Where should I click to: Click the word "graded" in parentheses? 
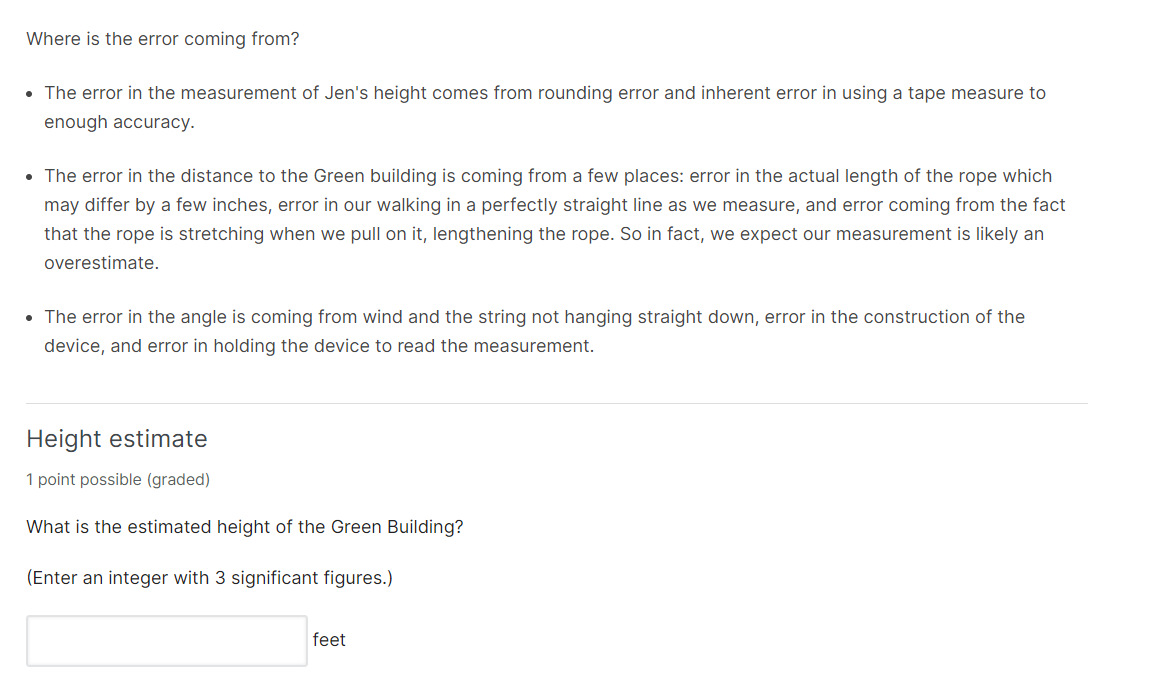[179, 479]
